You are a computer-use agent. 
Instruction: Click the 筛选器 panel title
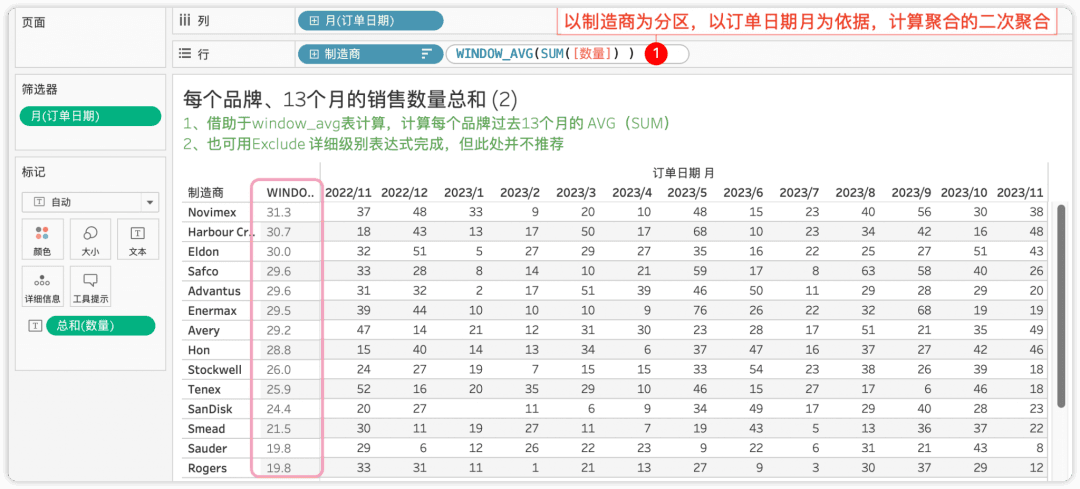click(39, 89)
